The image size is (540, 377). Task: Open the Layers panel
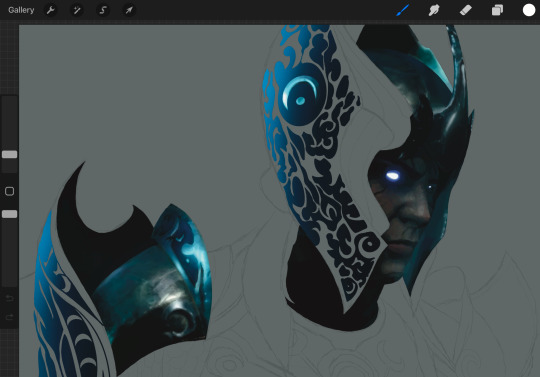(497, 10)
